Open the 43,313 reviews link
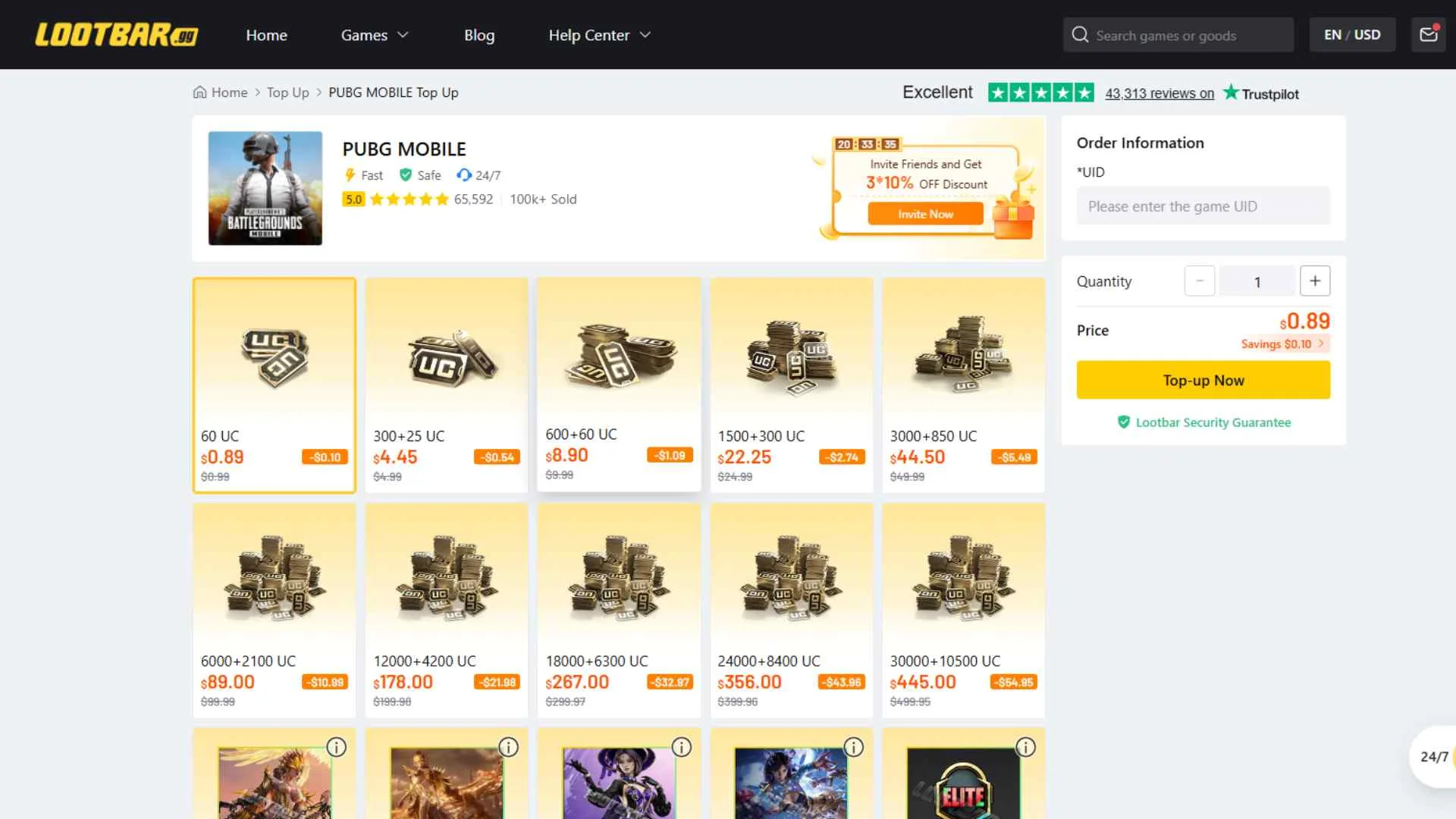This screenshot has height=819, width=1456. pos(1159,93)
